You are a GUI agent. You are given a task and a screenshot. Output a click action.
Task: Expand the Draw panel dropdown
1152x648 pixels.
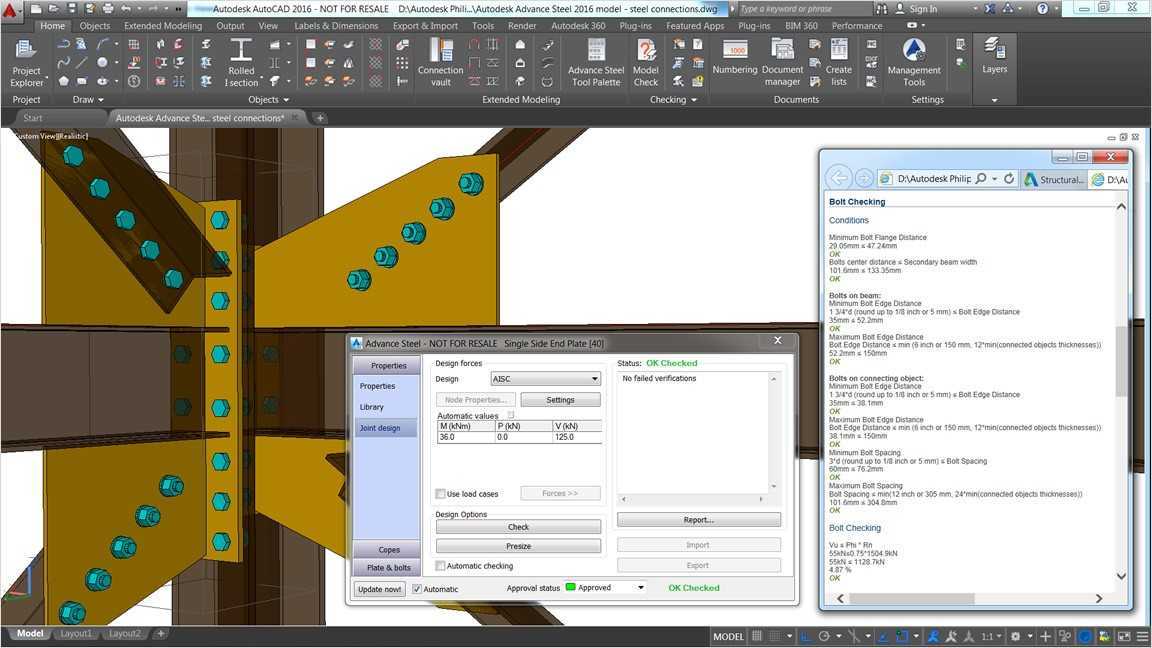[x=88, y=99]
